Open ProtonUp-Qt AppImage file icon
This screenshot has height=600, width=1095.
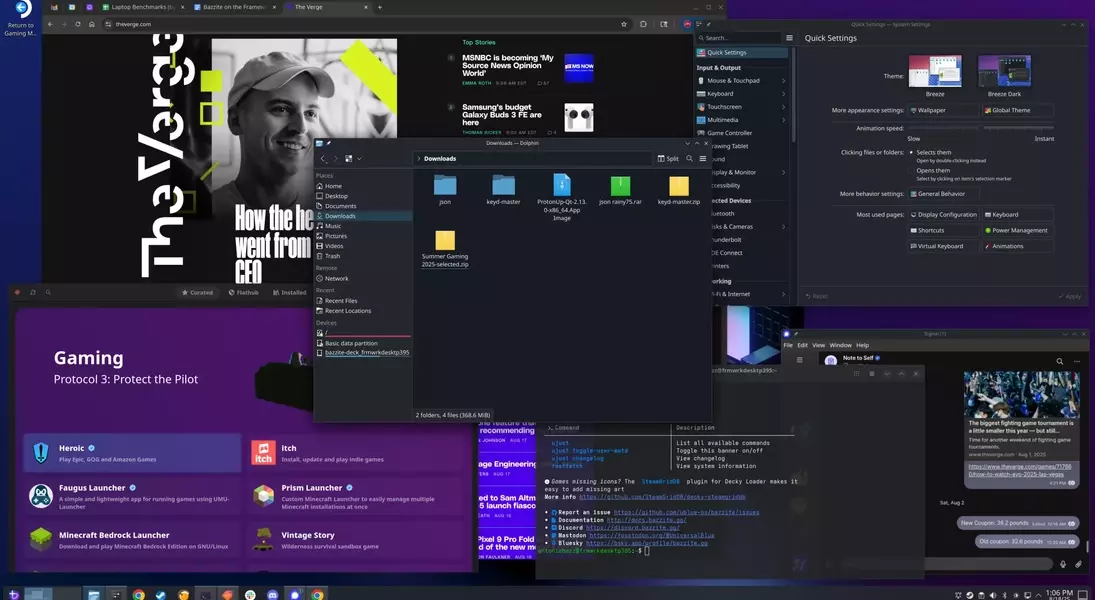coord(562,185)
